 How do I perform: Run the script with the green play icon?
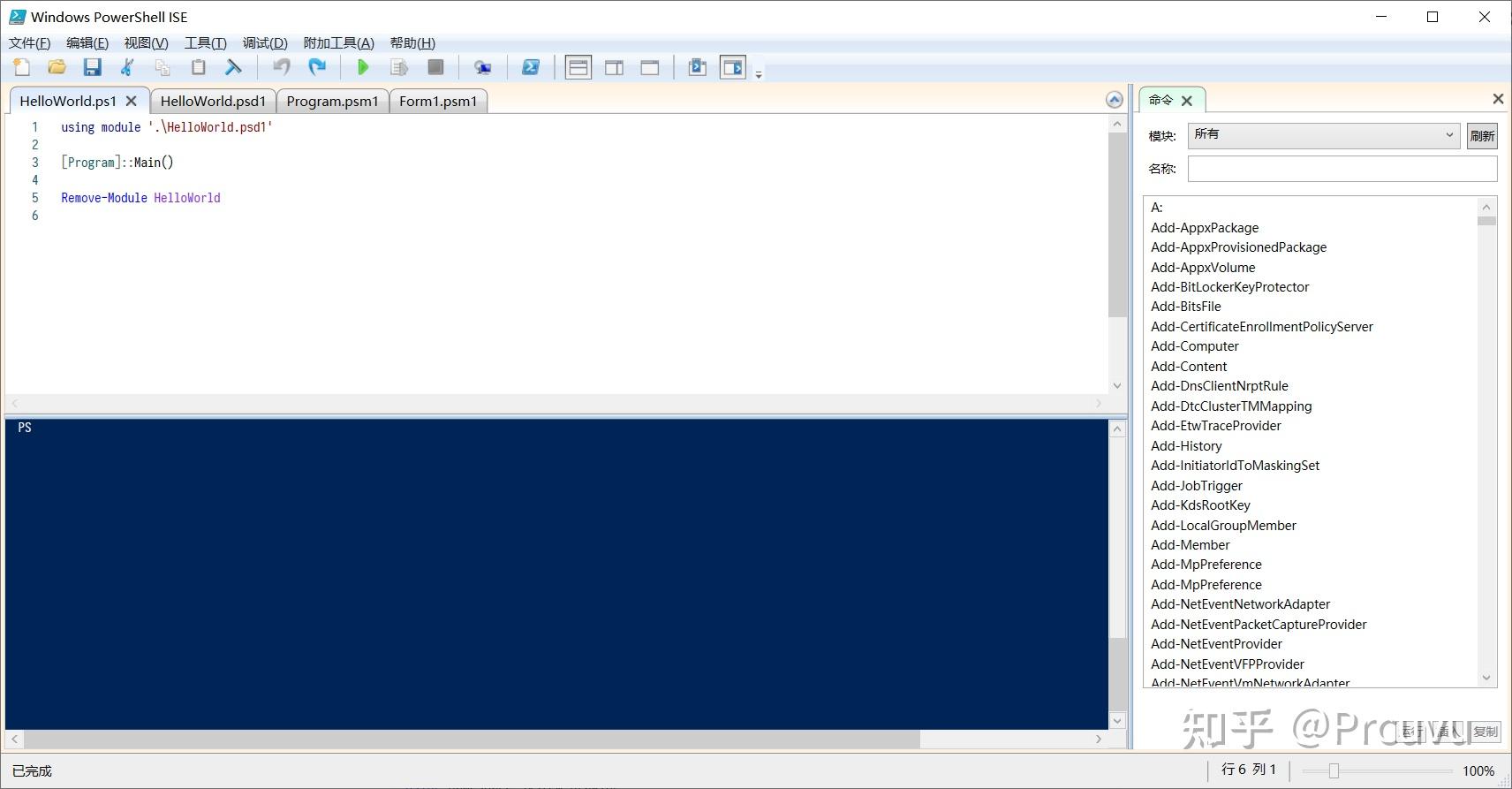click(x=363, y=67)
